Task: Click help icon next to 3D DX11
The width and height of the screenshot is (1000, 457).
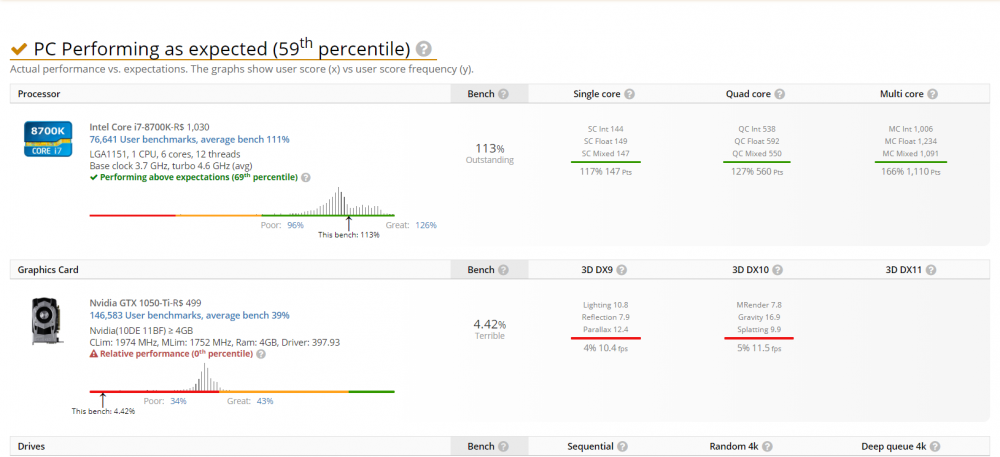Action: pyautogui.click(x=930, y=270)
